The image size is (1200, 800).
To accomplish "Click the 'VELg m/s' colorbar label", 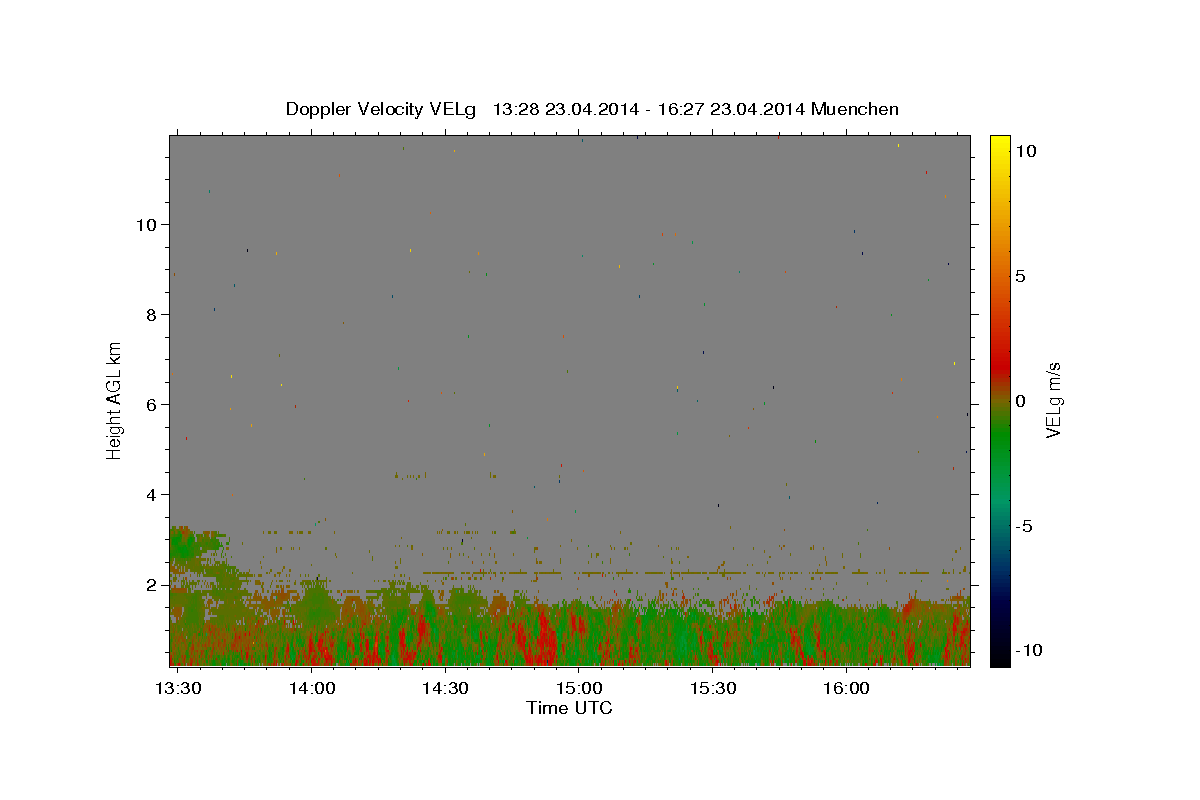I will (1054, 400).
